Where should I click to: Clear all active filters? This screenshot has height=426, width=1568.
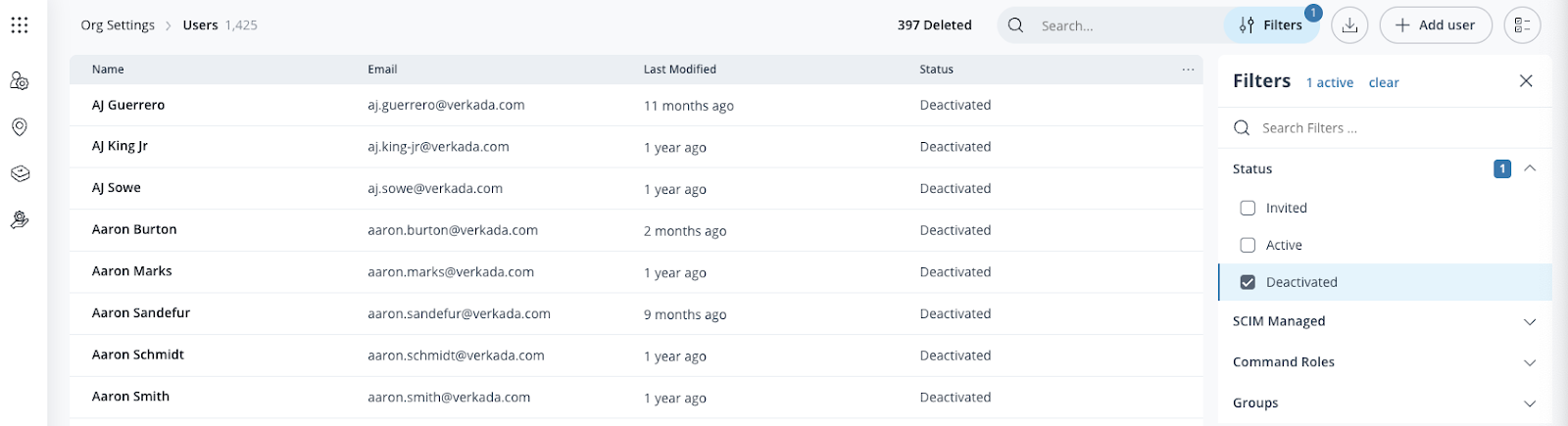1384,83
